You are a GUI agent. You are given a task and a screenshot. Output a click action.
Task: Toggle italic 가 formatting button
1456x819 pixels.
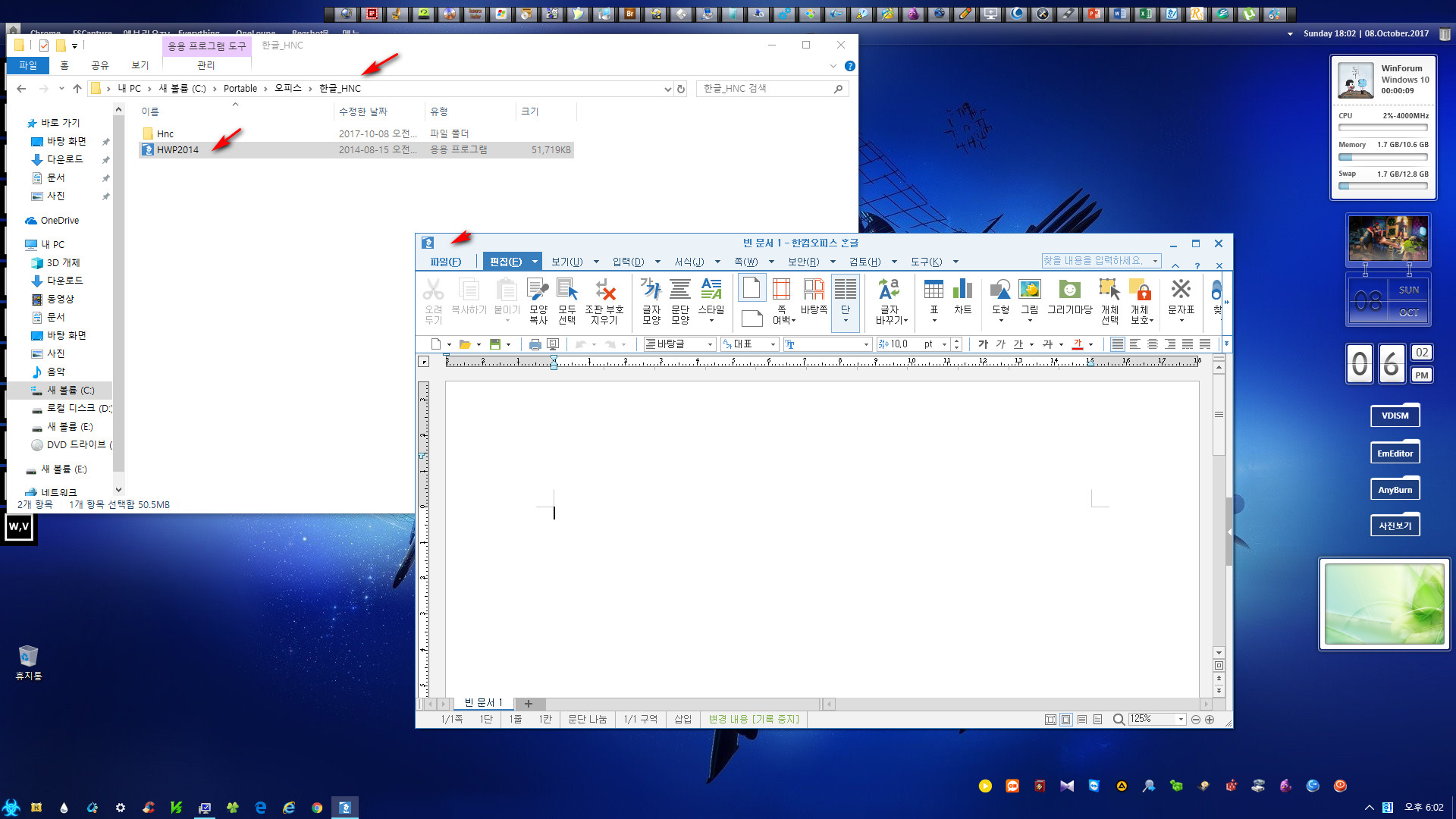click(x=1000, y=344)
